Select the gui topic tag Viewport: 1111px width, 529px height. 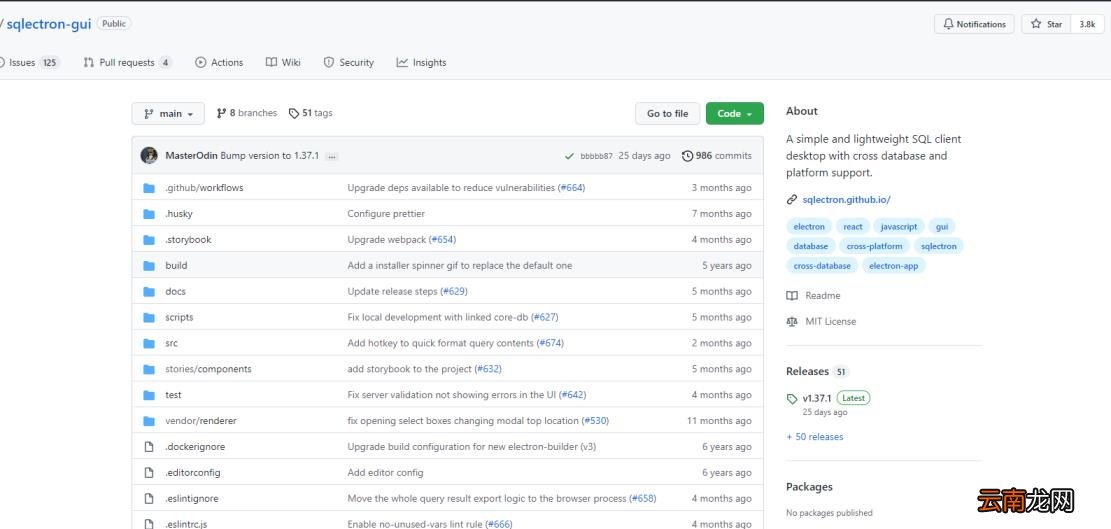pos(942,227)
